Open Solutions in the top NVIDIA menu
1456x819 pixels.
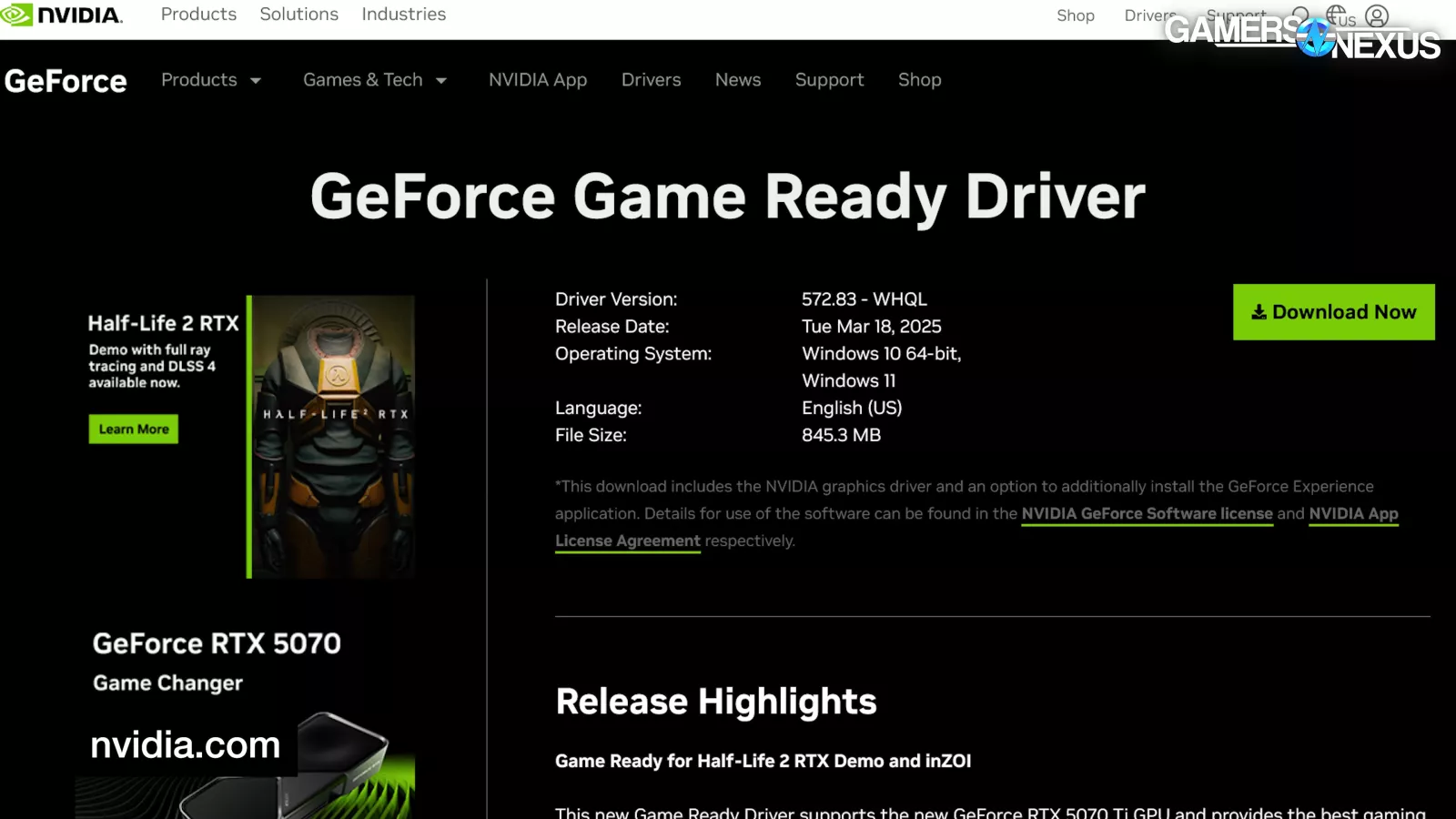[x=298, y=15]
